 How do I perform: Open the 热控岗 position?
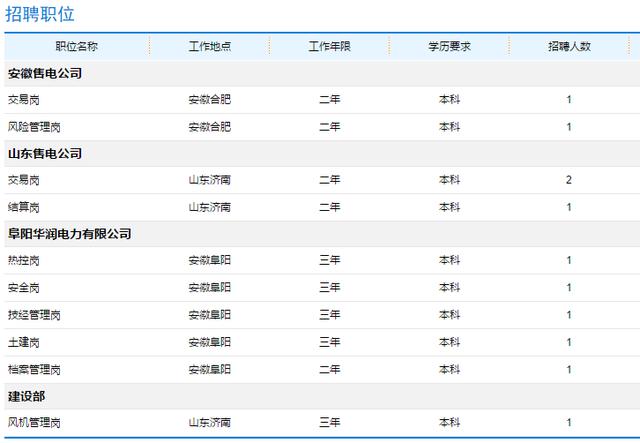pos(24,260)
